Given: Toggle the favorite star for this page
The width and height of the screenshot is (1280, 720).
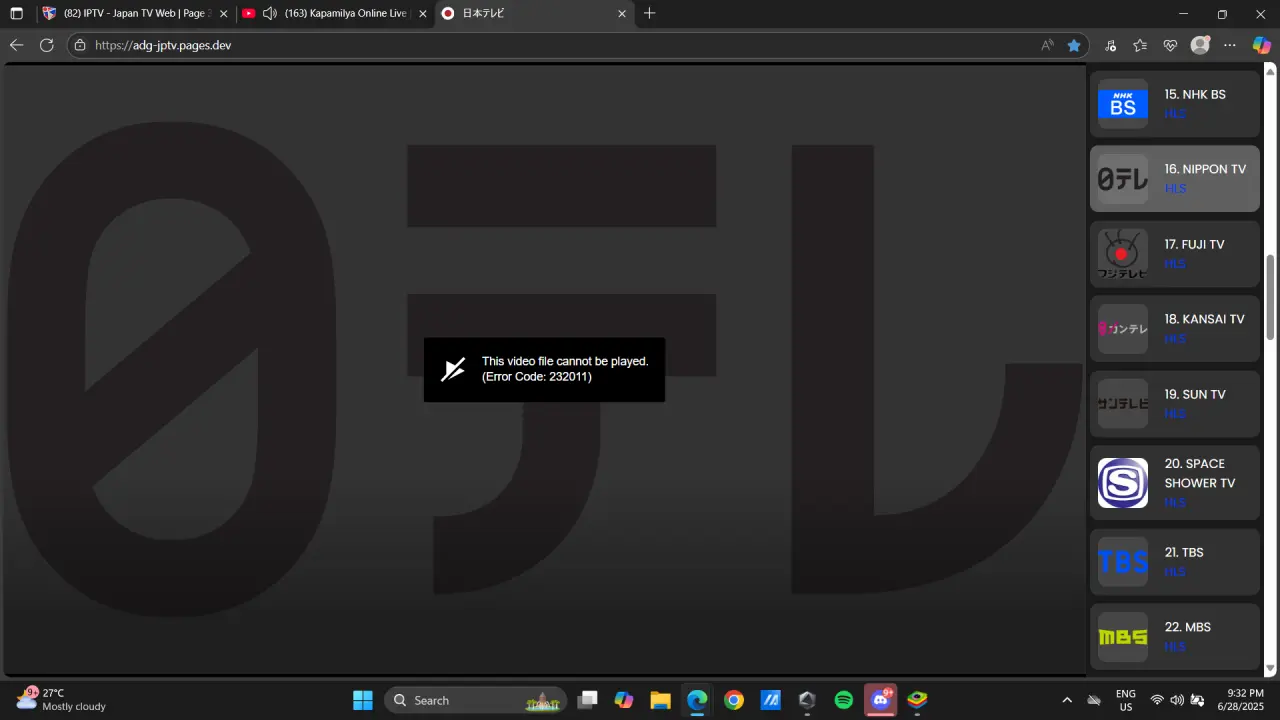Looking at the screenshot, I should 1074,45.
